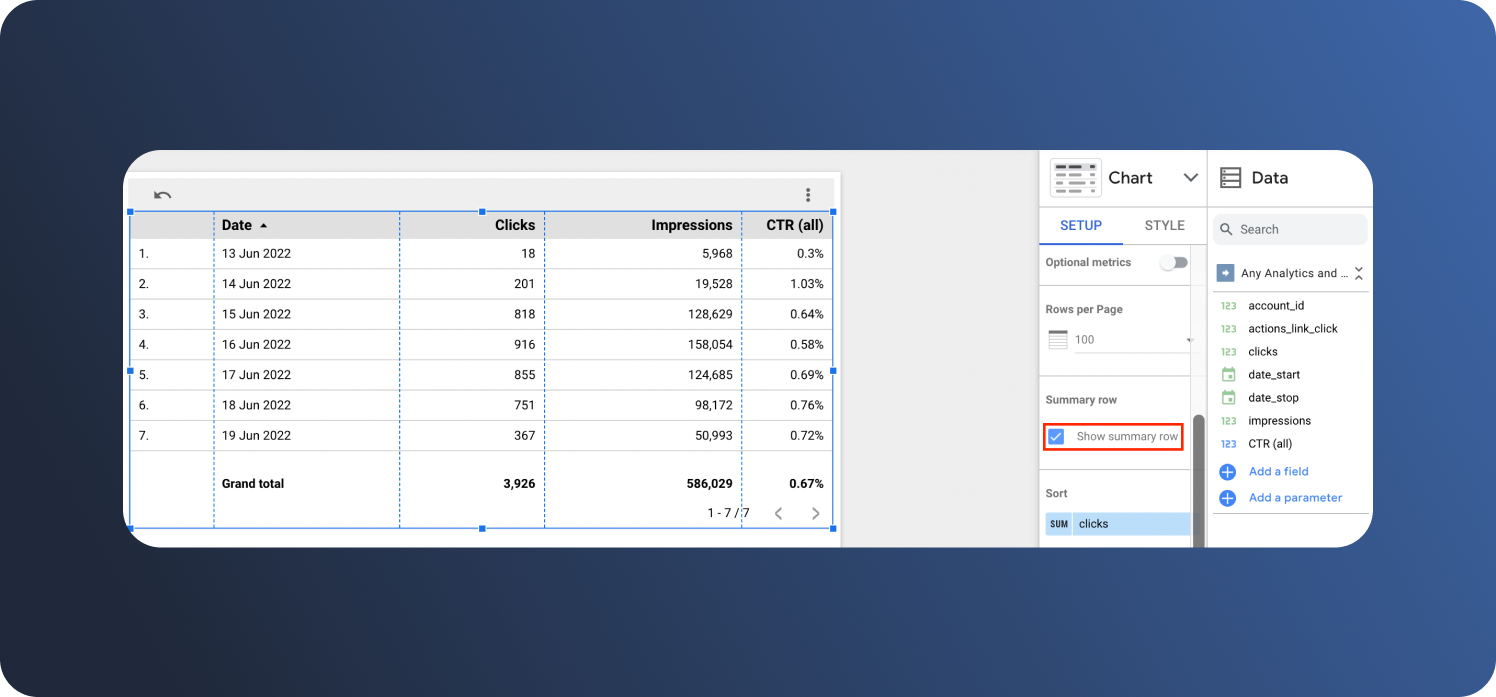Click the previous page arrow below the table
The width and height of the screenshot is (1496, 697).
pos(778,512)
